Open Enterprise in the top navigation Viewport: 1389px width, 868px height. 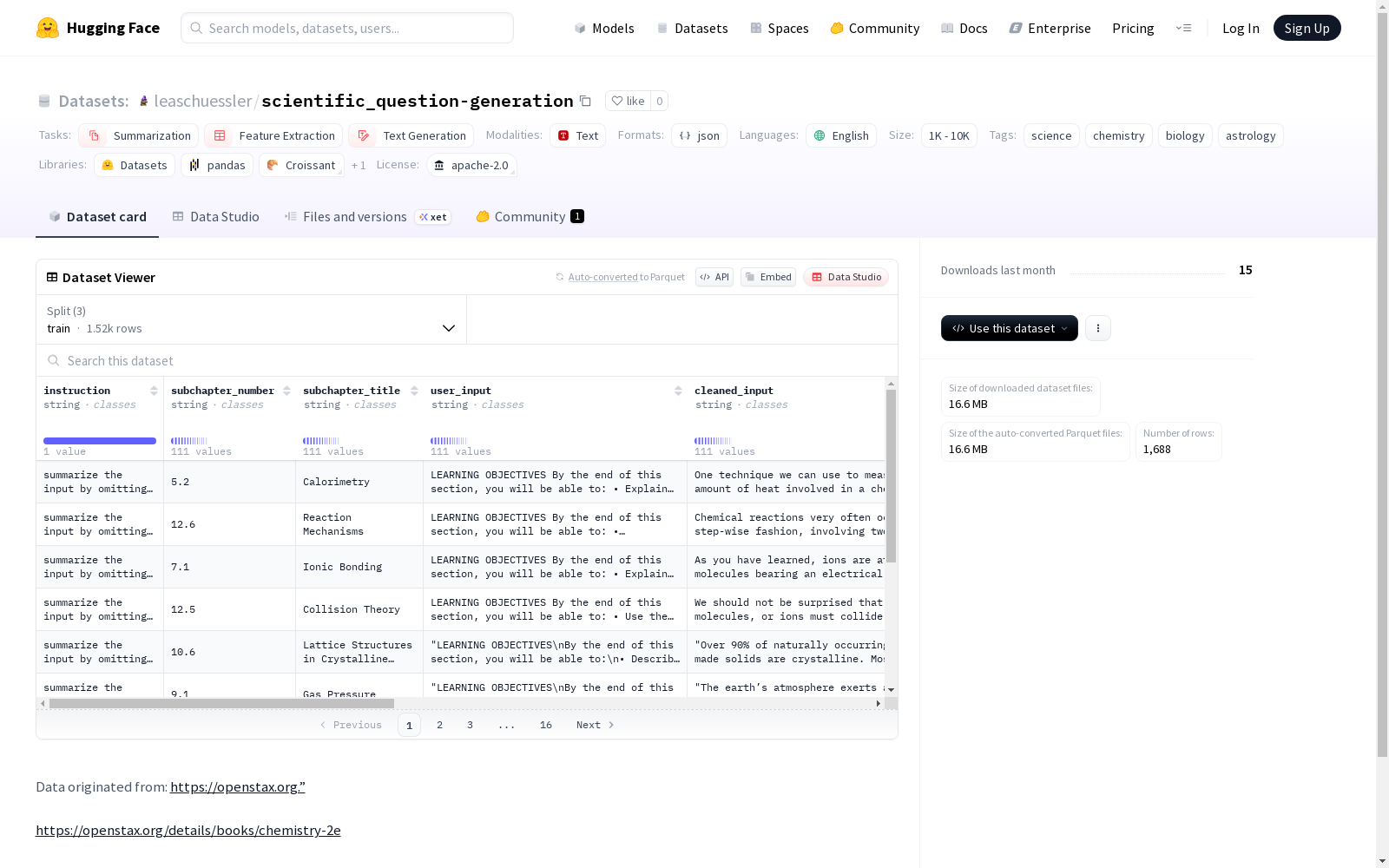pyautogui.click(x=1050, y=28)
